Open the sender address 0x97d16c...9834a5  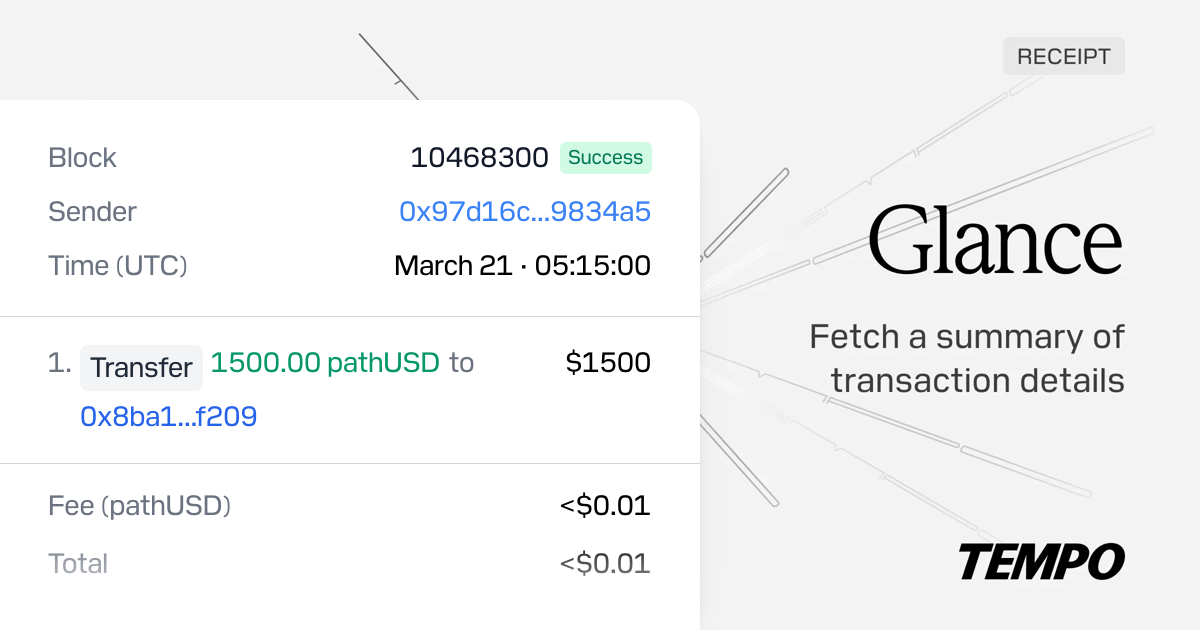(x=525, y=212)
